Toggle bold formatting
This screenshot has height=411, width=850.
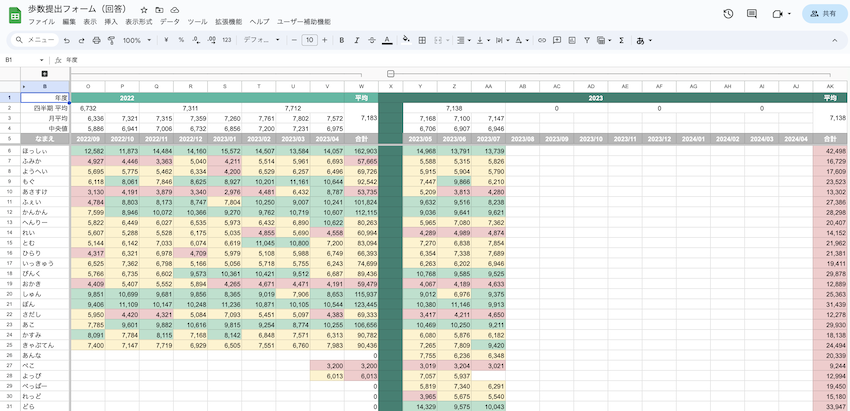tap(342, 40)
